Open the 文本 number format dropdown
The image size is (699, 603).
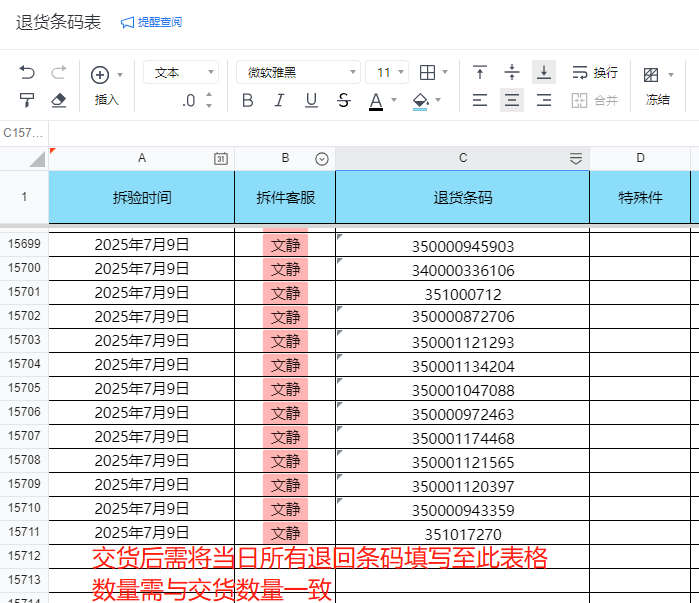point(180,73)
